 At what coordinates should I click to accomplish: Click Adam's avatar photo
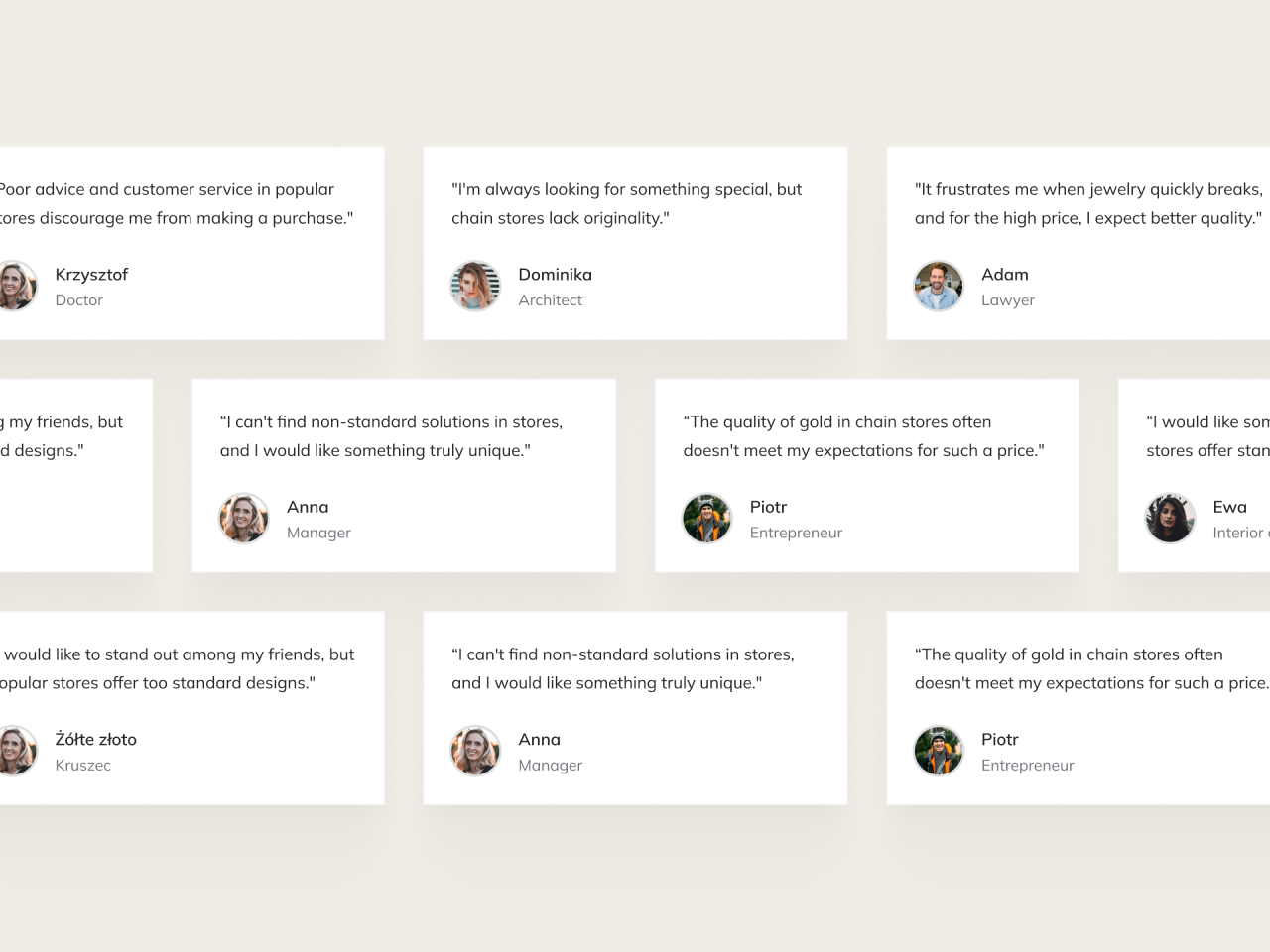(939, 286)
